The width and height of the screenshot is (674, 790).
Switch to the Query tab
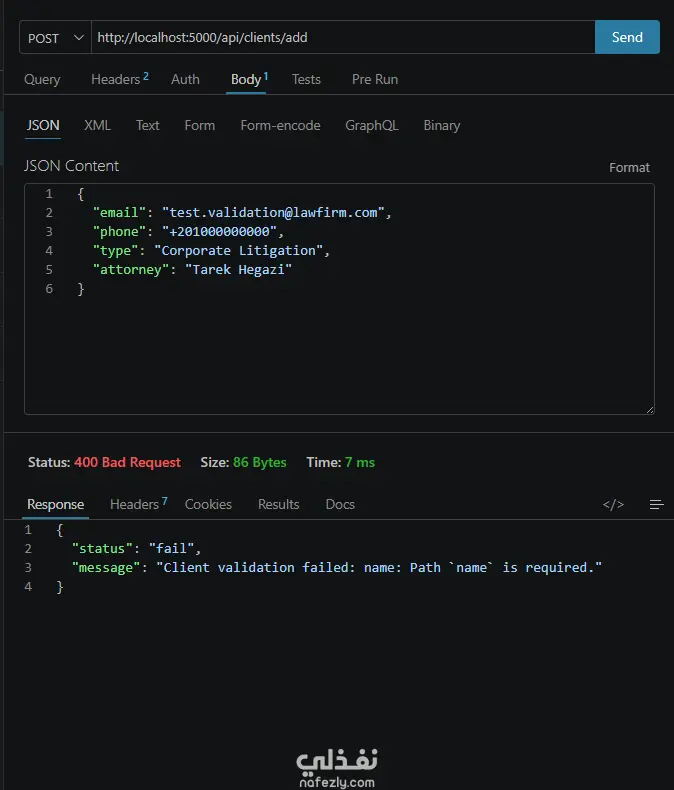42,80
